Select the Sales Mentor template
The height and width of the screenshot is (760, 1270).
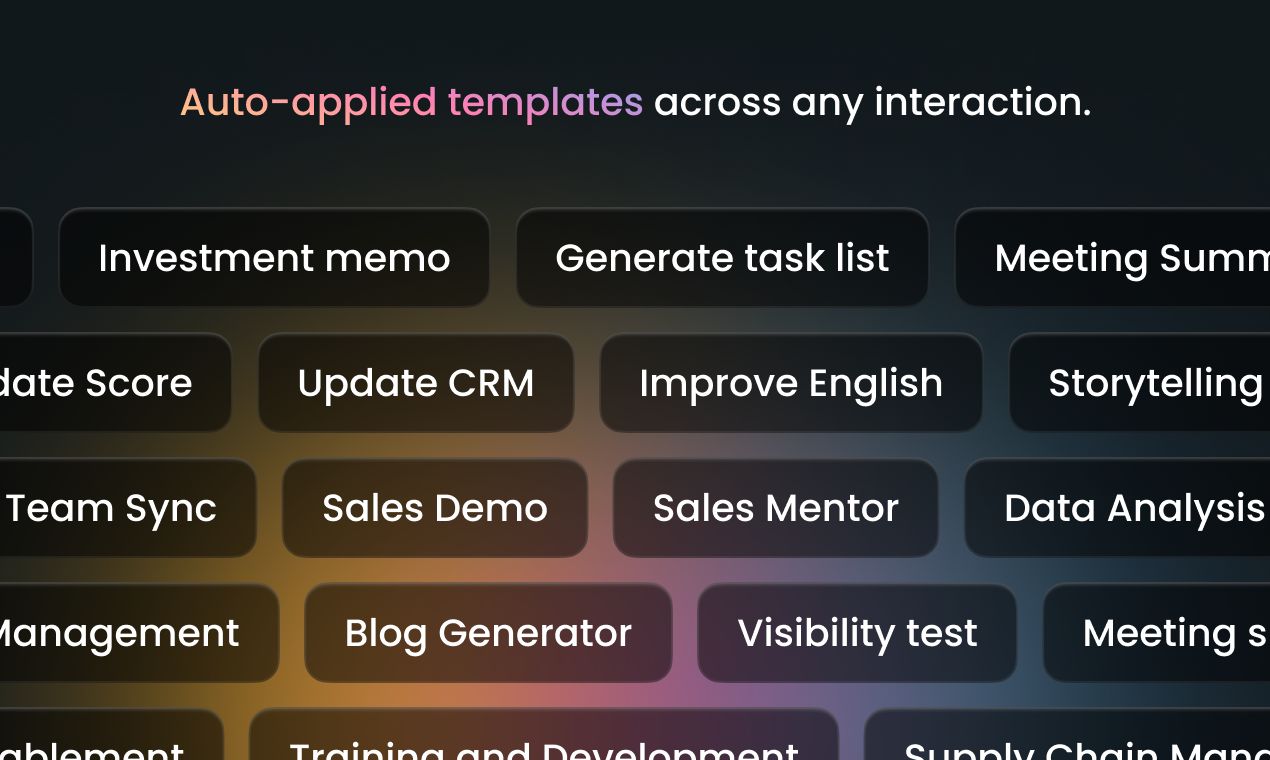click(776, 508)
